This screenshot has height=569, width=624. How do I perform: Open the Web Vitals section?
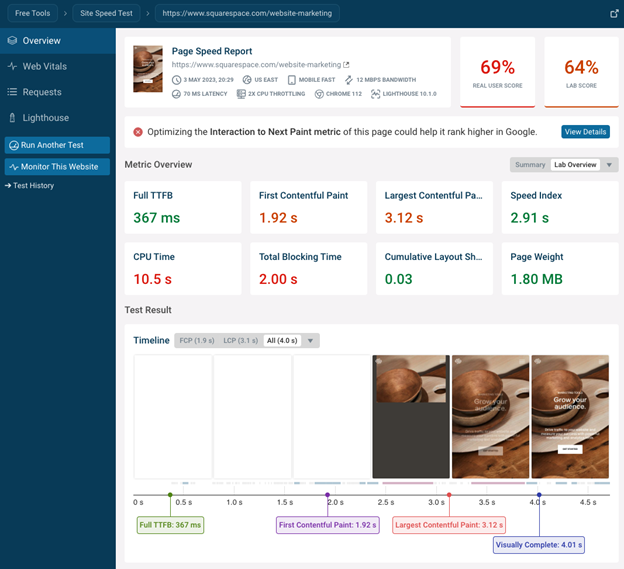[x=58, y=66]
